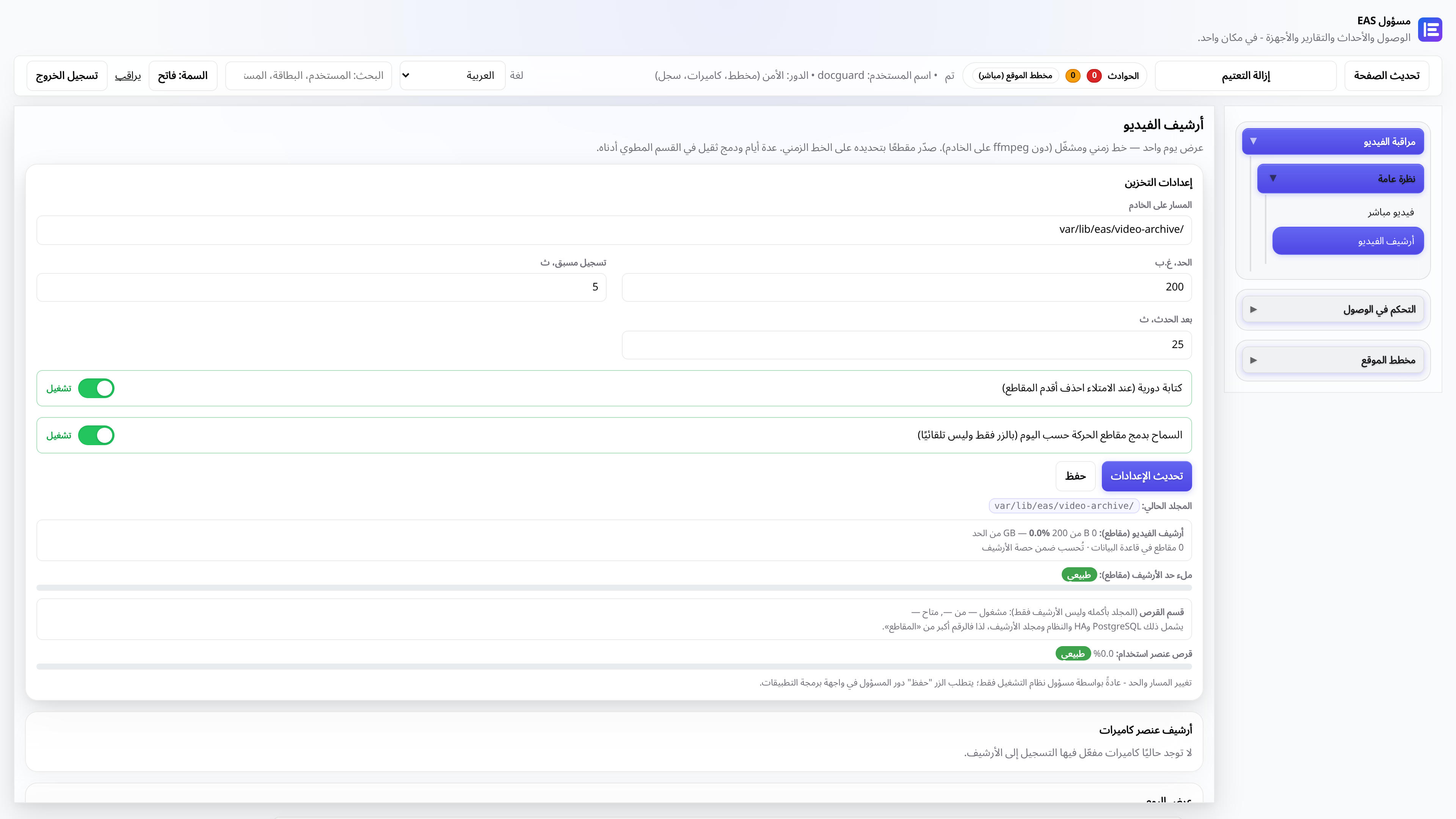Screen dimensions: 1456x819
Task: Click تسجيل الخروج logout button
Action: 67,76
